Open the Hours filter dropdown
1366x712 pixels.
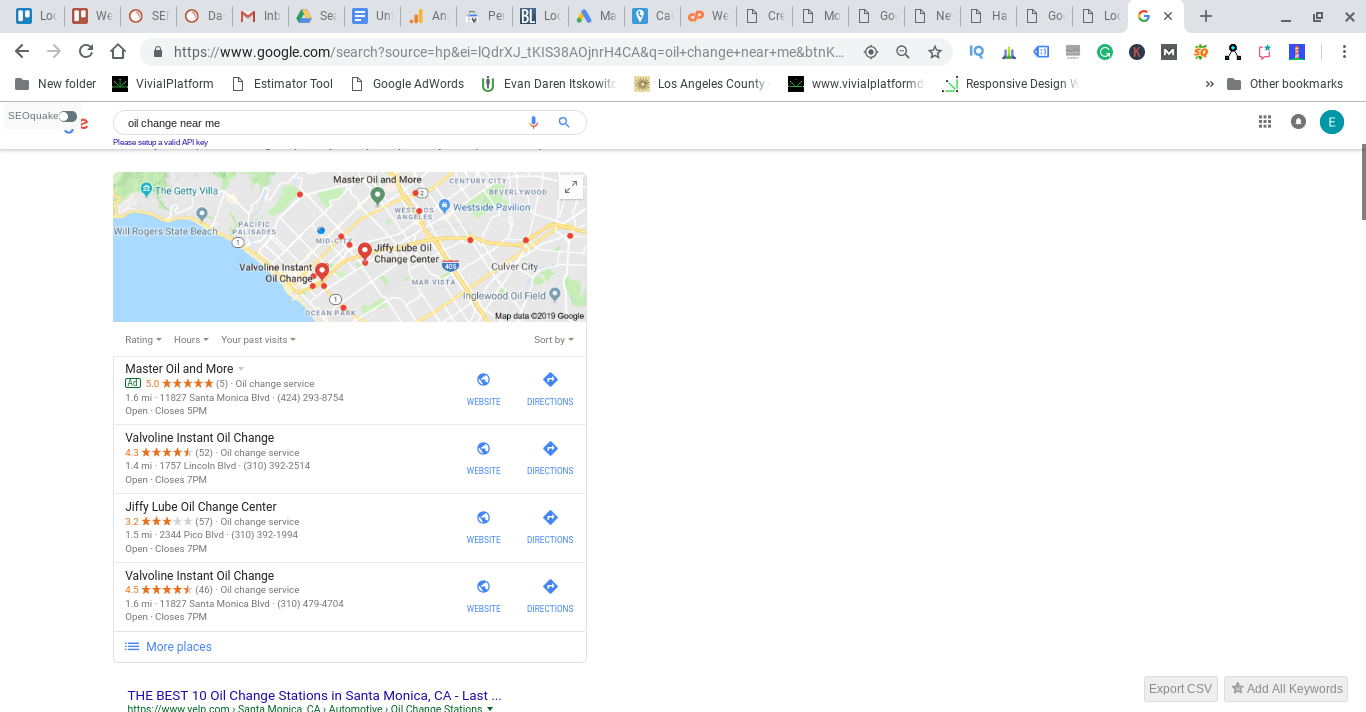[x=191, y=340]
